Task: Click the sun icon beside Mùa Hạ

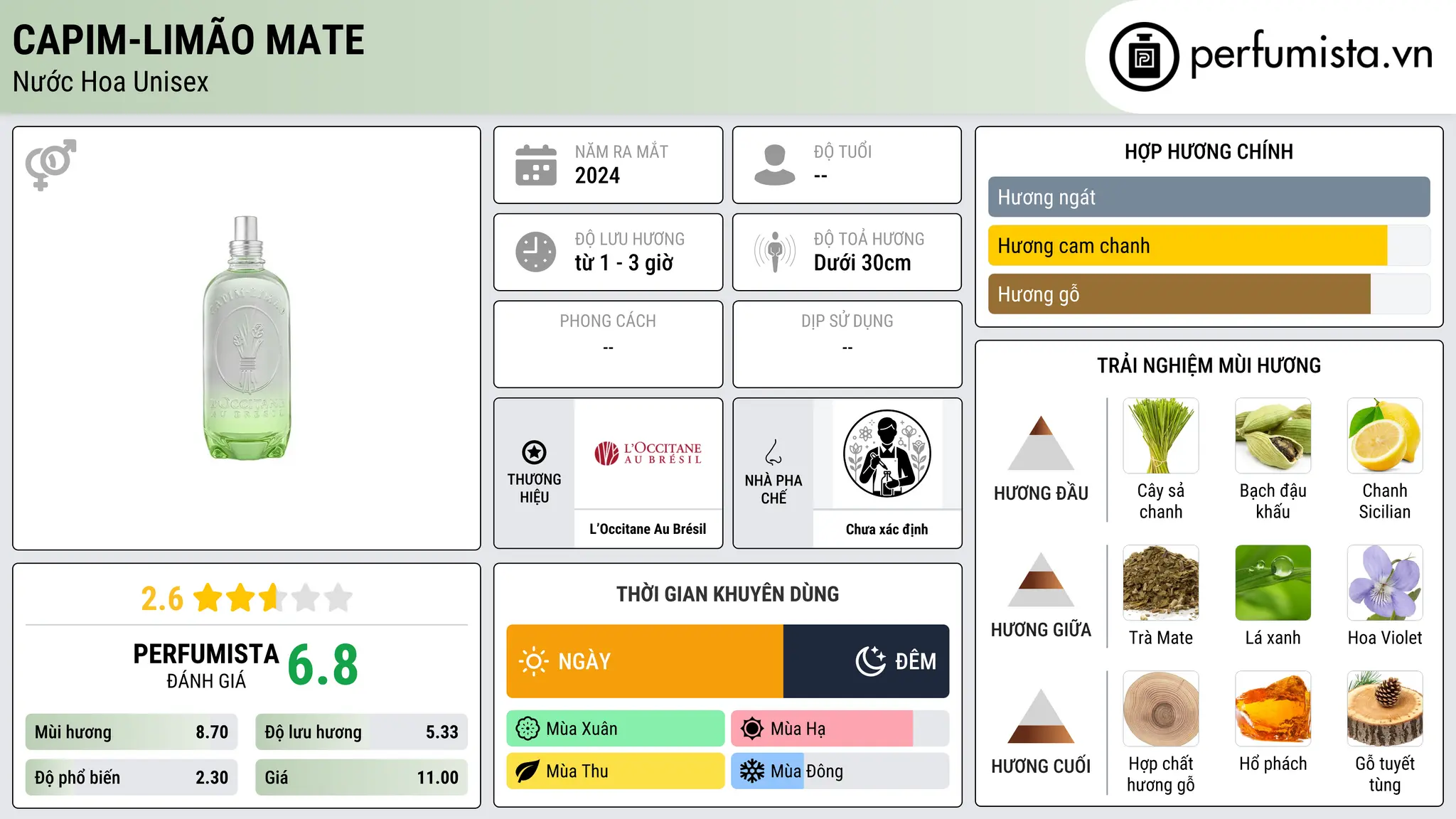Action: [x=752, y=729]
